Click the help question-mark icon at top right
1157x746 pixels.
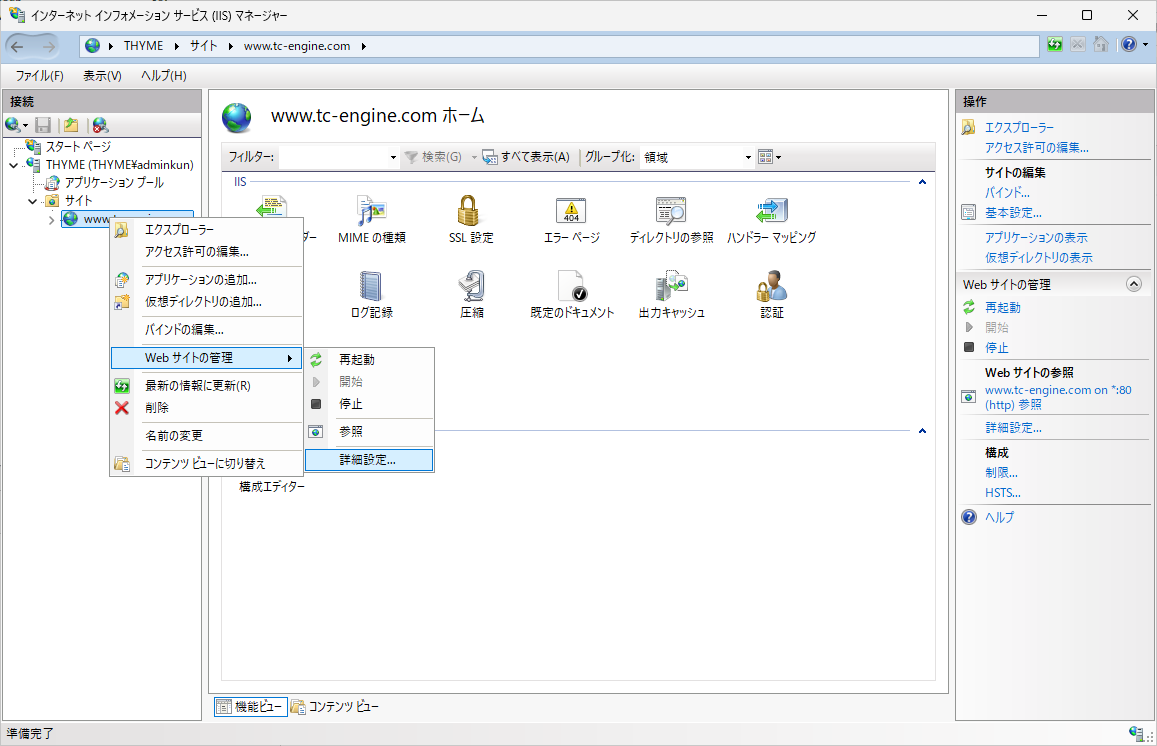(1129, 45)
